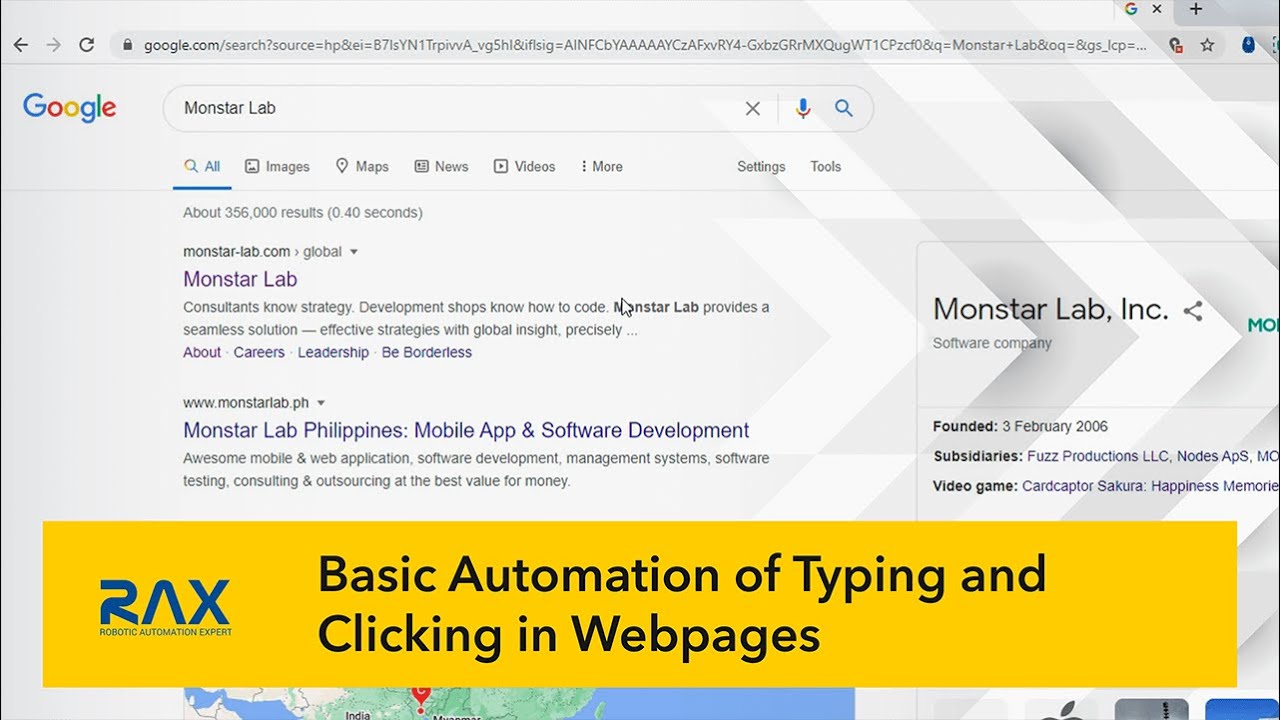Click the 'About 356,000 results' text
The width and height of the screenshot is (1280, 720).
tap(303, 213)
